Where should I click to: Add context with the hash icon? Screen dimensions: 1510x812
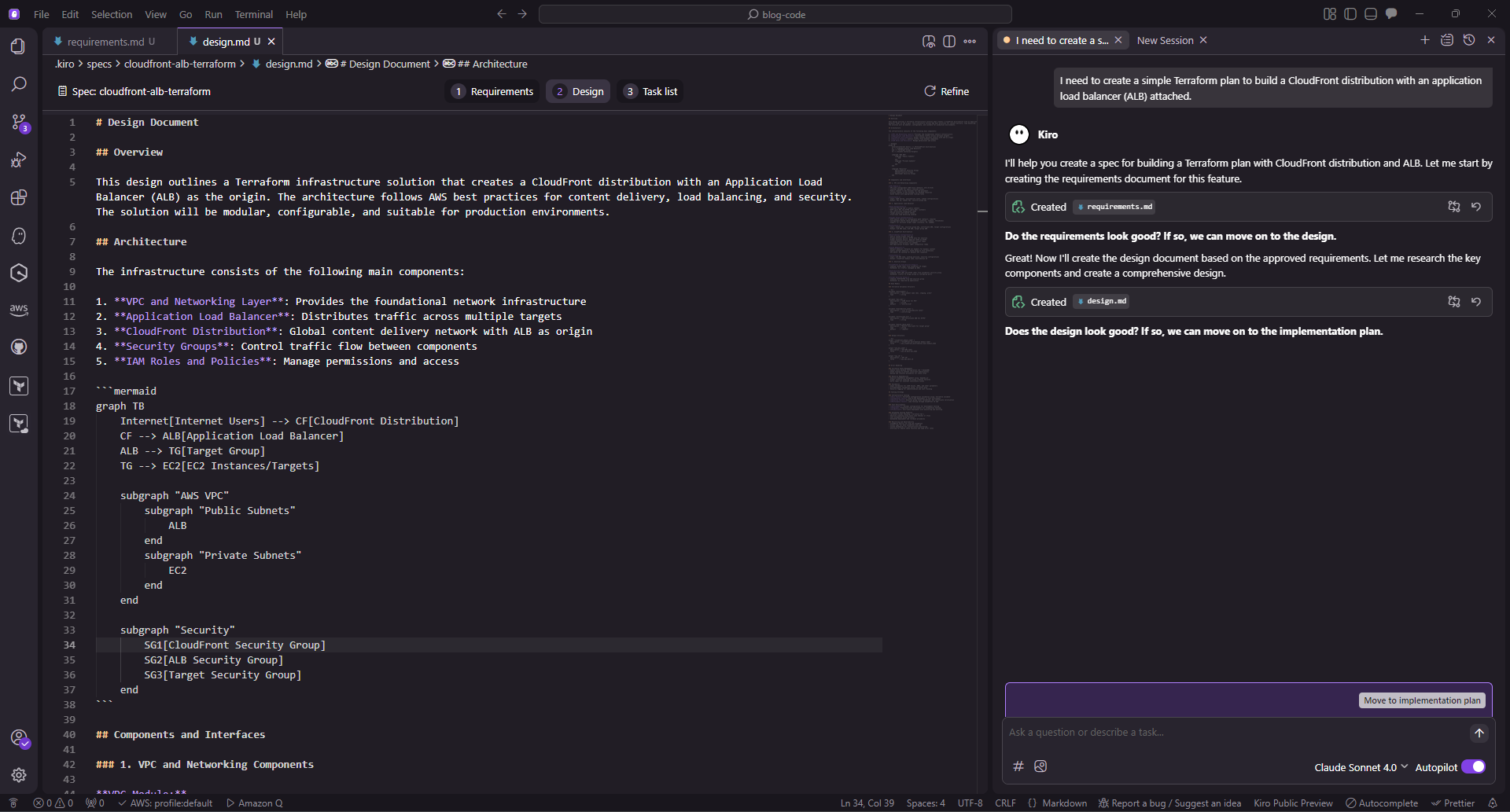point(1018,766)
